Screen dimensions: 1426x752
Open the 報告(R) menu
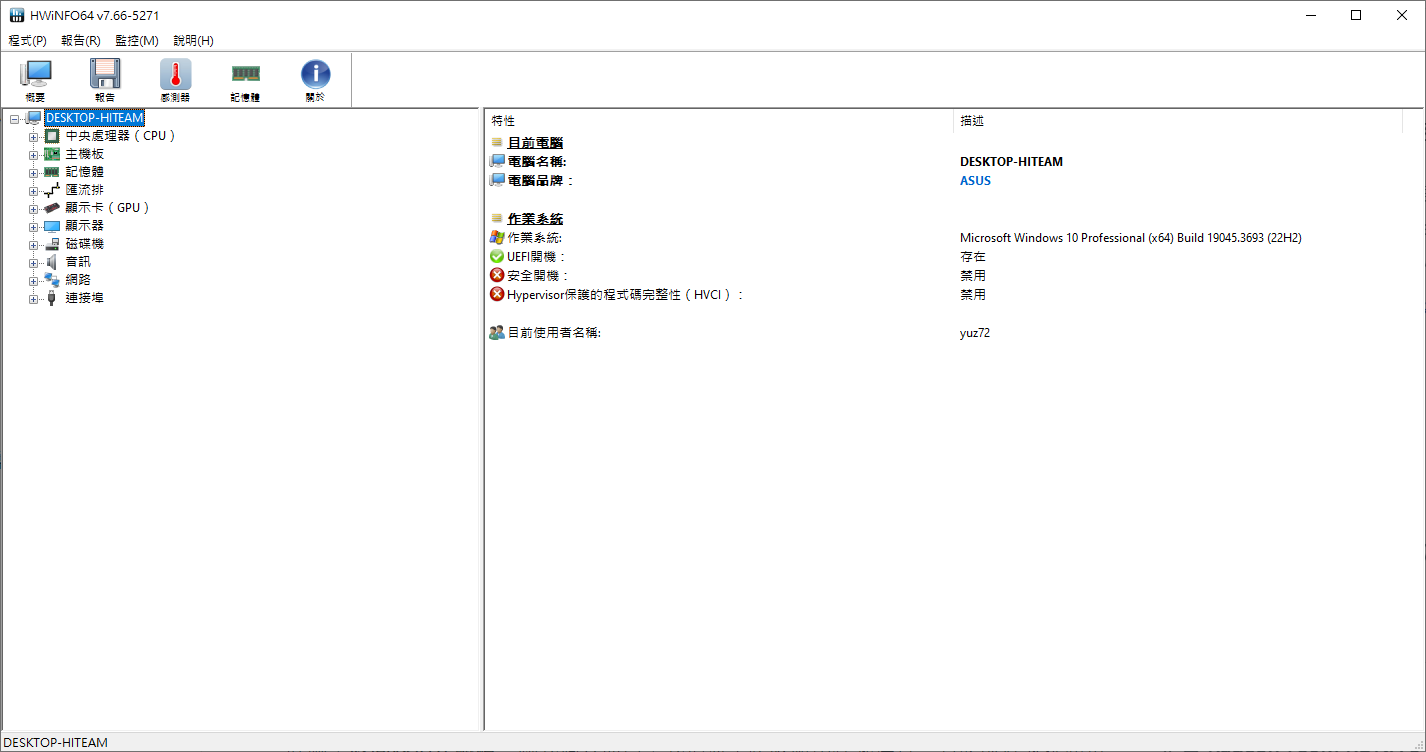click(x=81, y=41)
